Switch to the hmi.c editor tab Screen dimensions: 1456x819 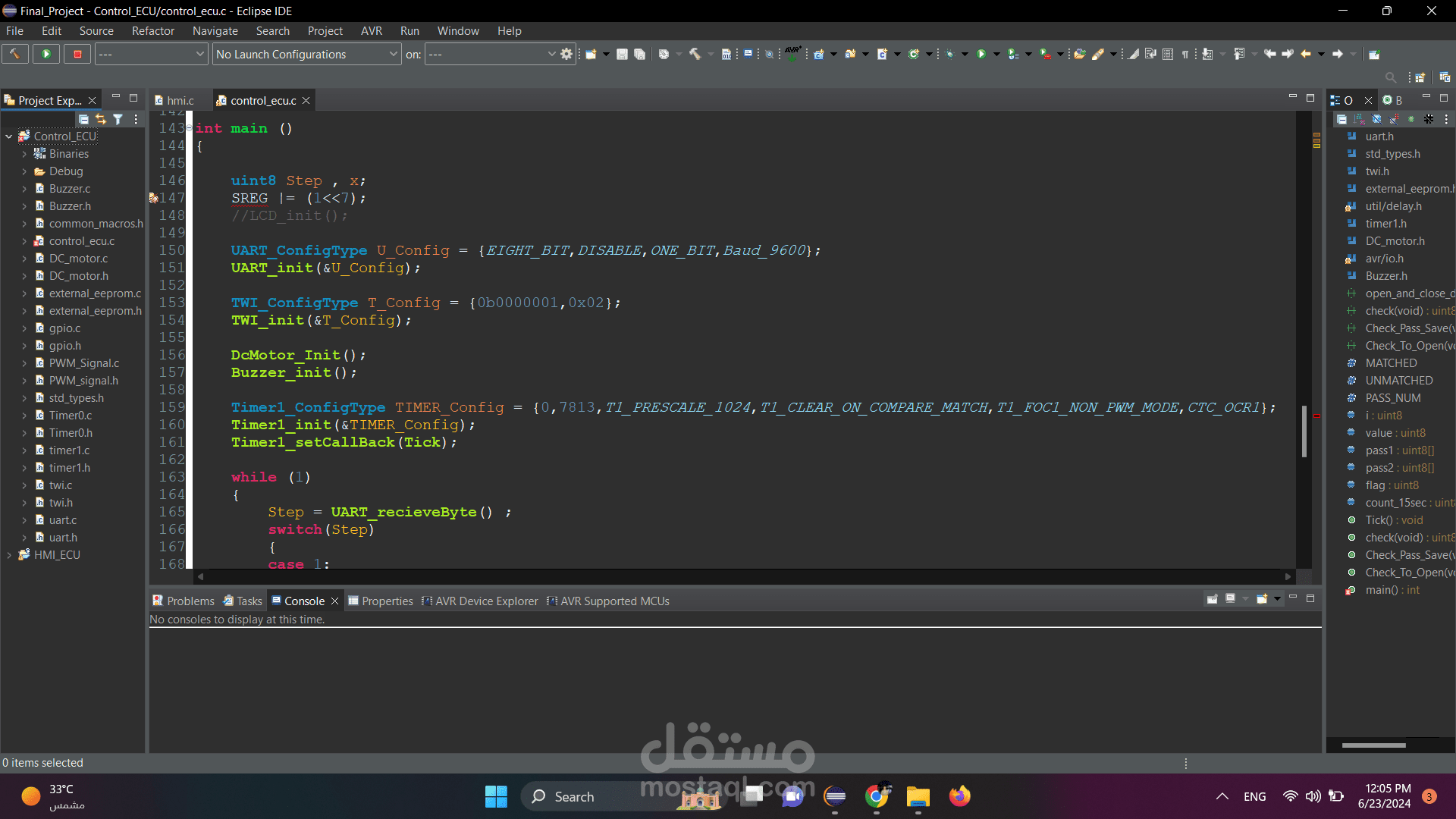tap(180, 100)
